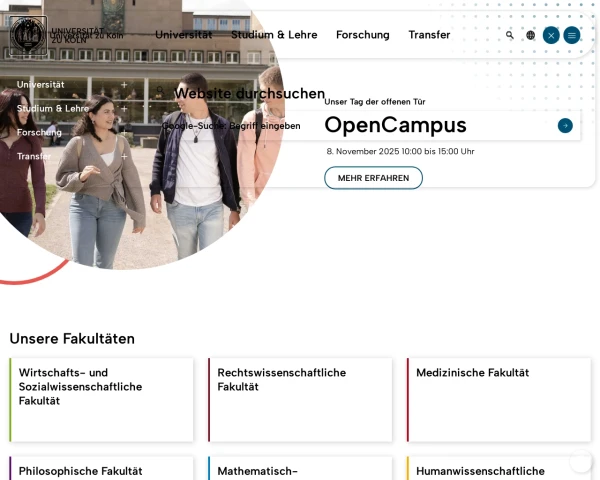Select Transfer in top navigation bar

click(429, 35)
